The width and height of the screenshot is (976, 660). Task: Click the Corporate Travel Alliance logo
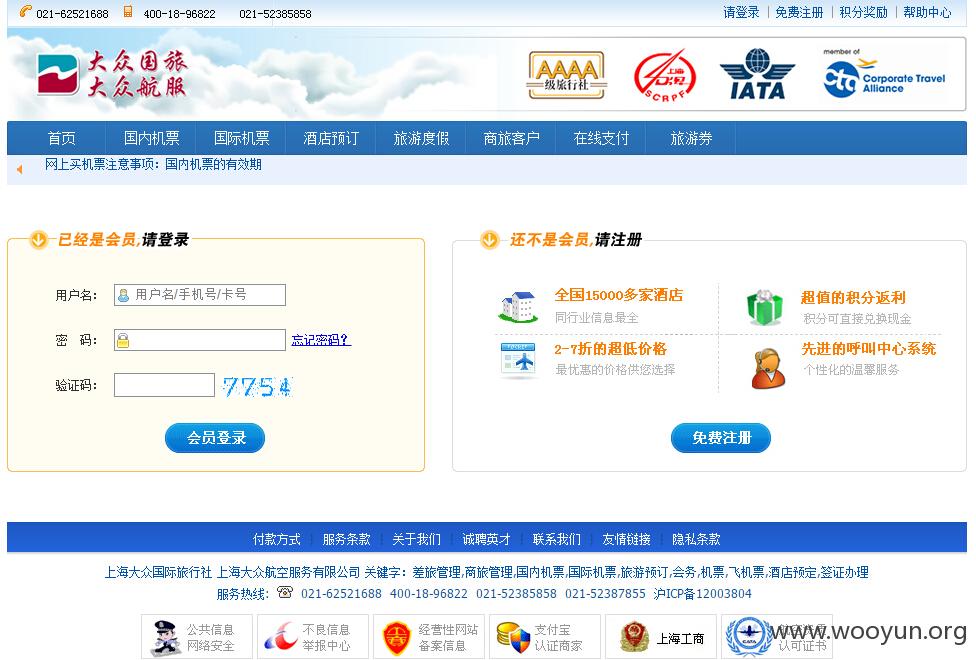[884, 74]
